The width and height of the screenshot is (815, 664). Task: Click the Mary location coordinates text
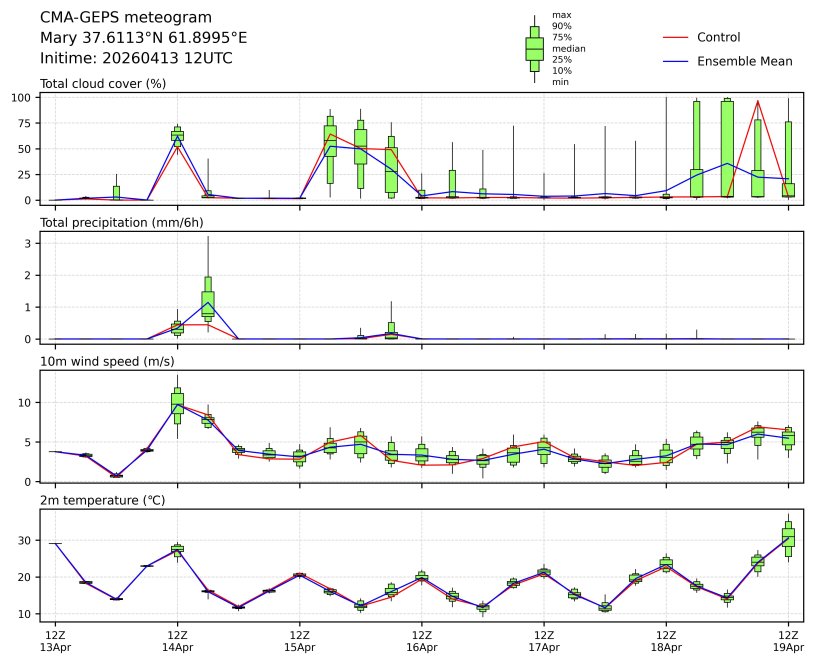[x=143, y=38]
